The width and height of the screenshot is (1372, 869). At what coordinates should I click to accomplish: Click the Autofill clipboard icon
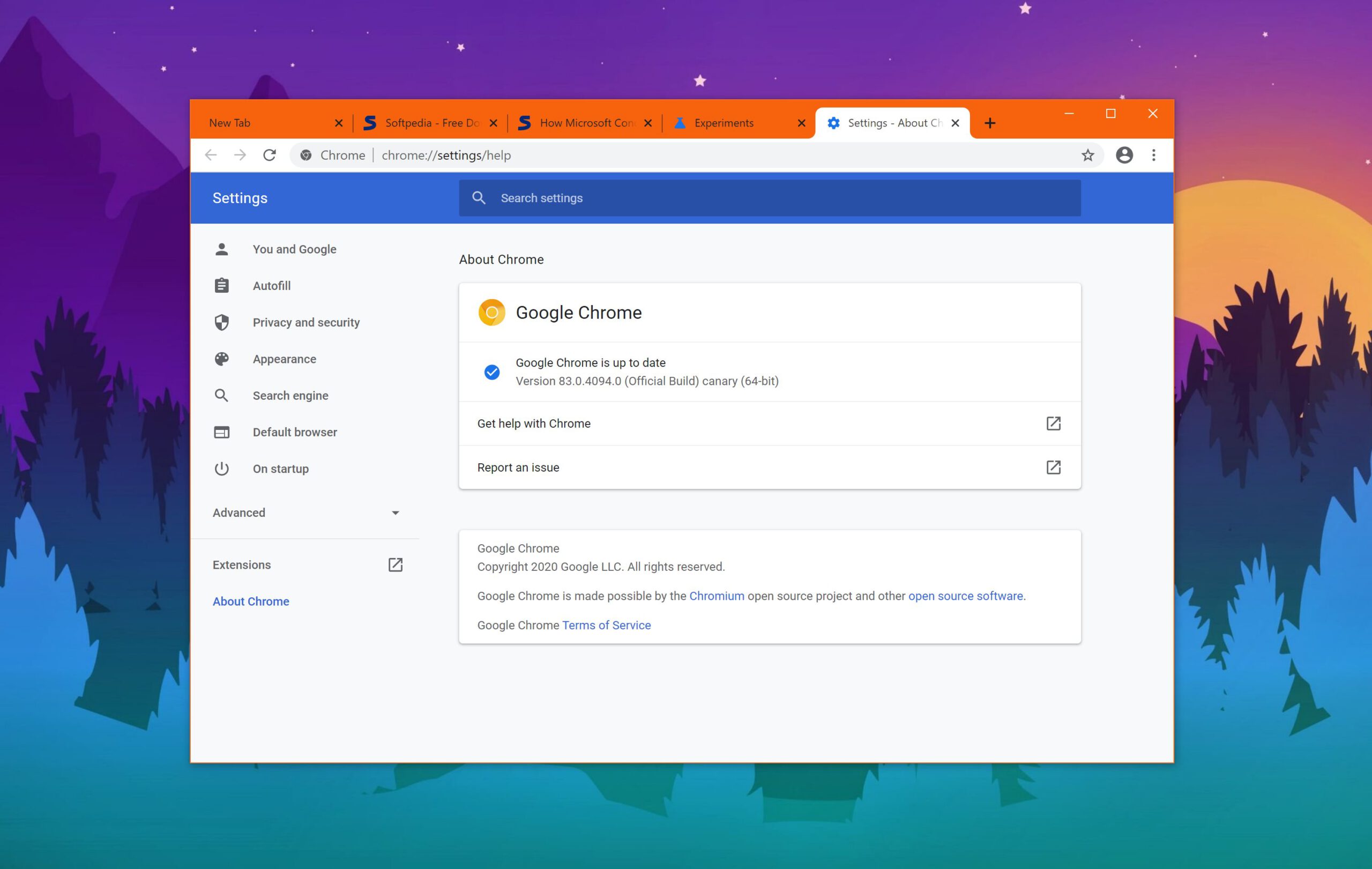222,286
